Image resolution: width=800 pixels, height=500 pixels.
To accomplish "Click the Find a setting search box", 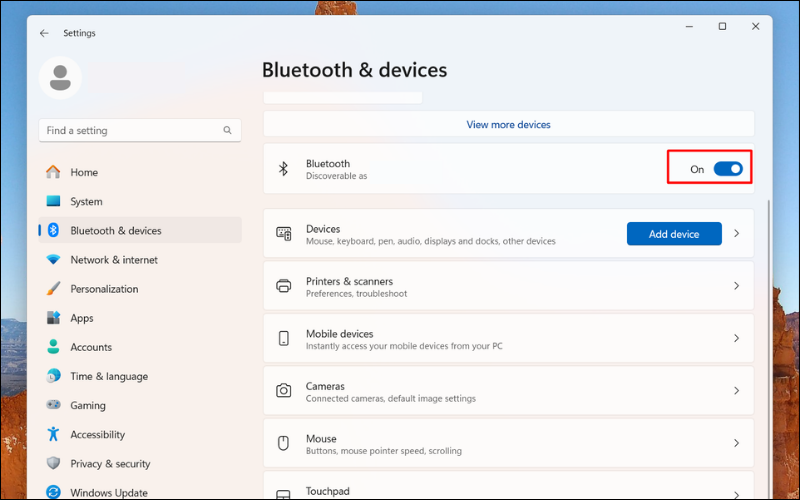I will point(140,130).
